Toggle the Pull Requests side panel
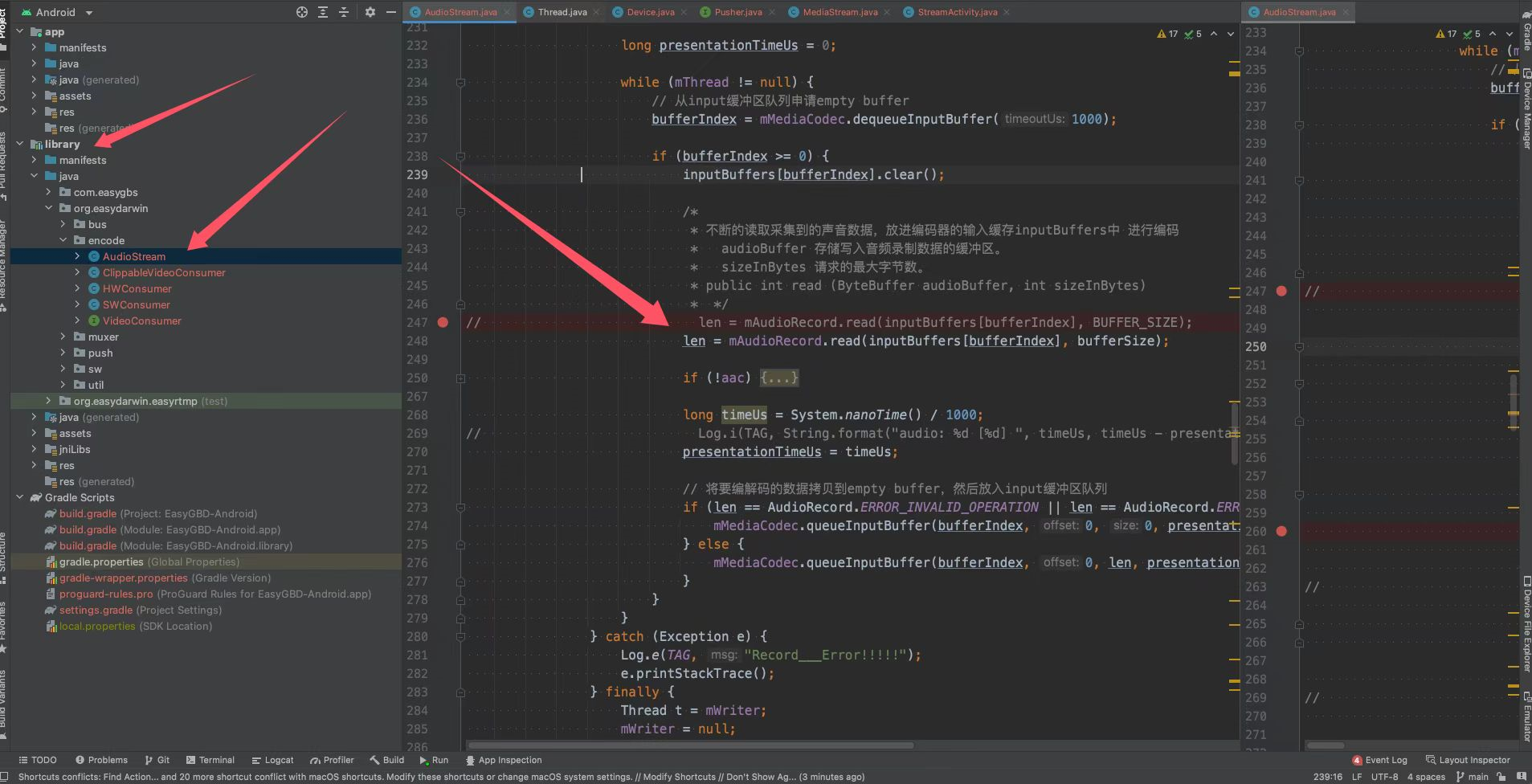 [x=4, y=166]
